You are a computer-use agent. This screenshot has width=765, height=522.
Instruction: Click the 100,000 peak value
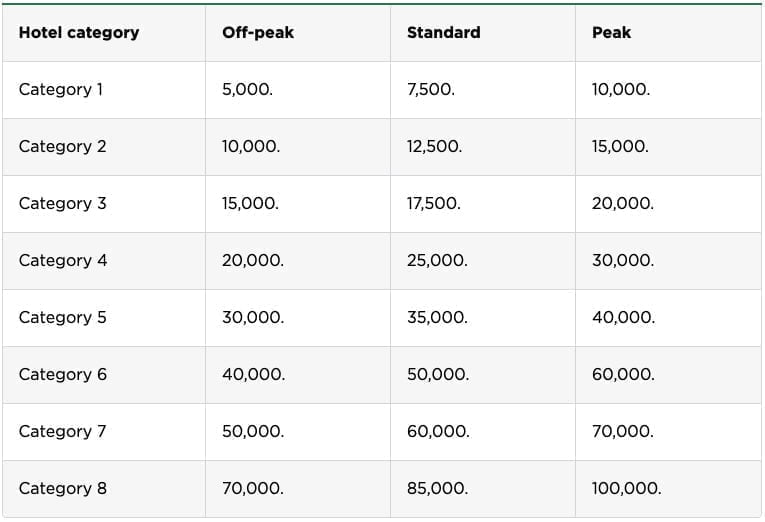point(626,488)
